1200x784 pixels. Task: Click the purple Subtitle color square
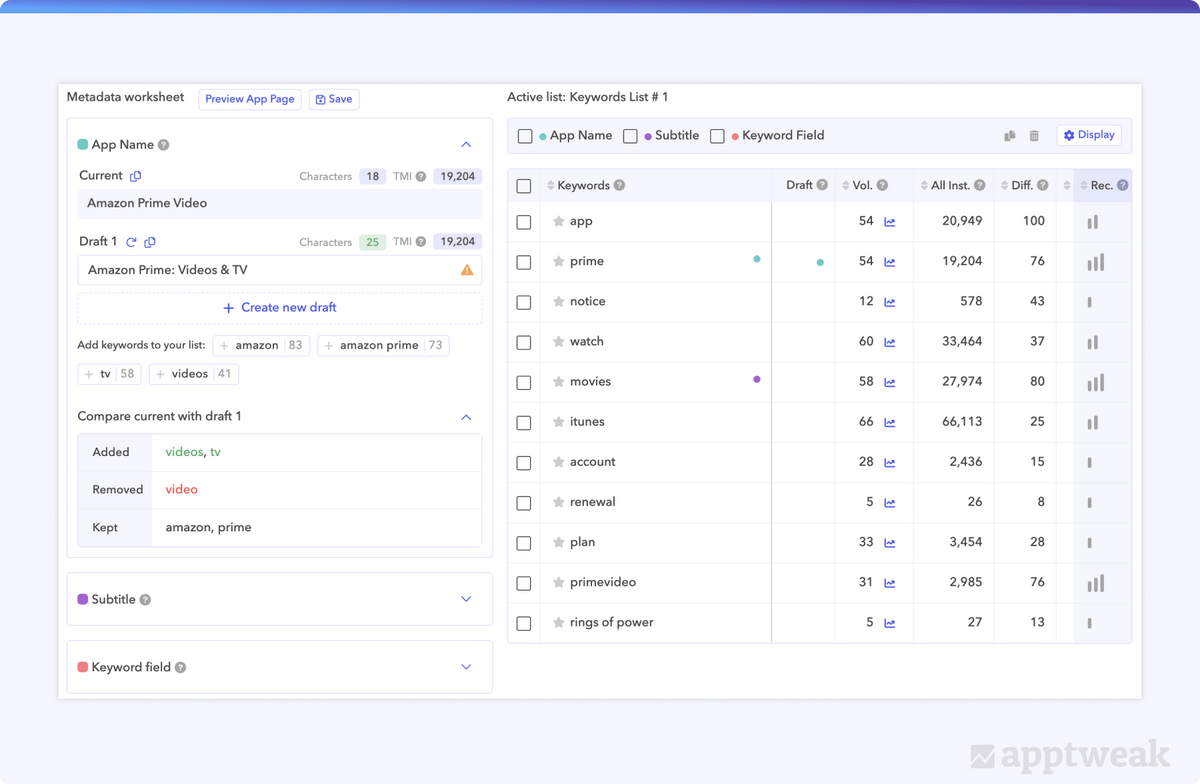tap(83, 600)
